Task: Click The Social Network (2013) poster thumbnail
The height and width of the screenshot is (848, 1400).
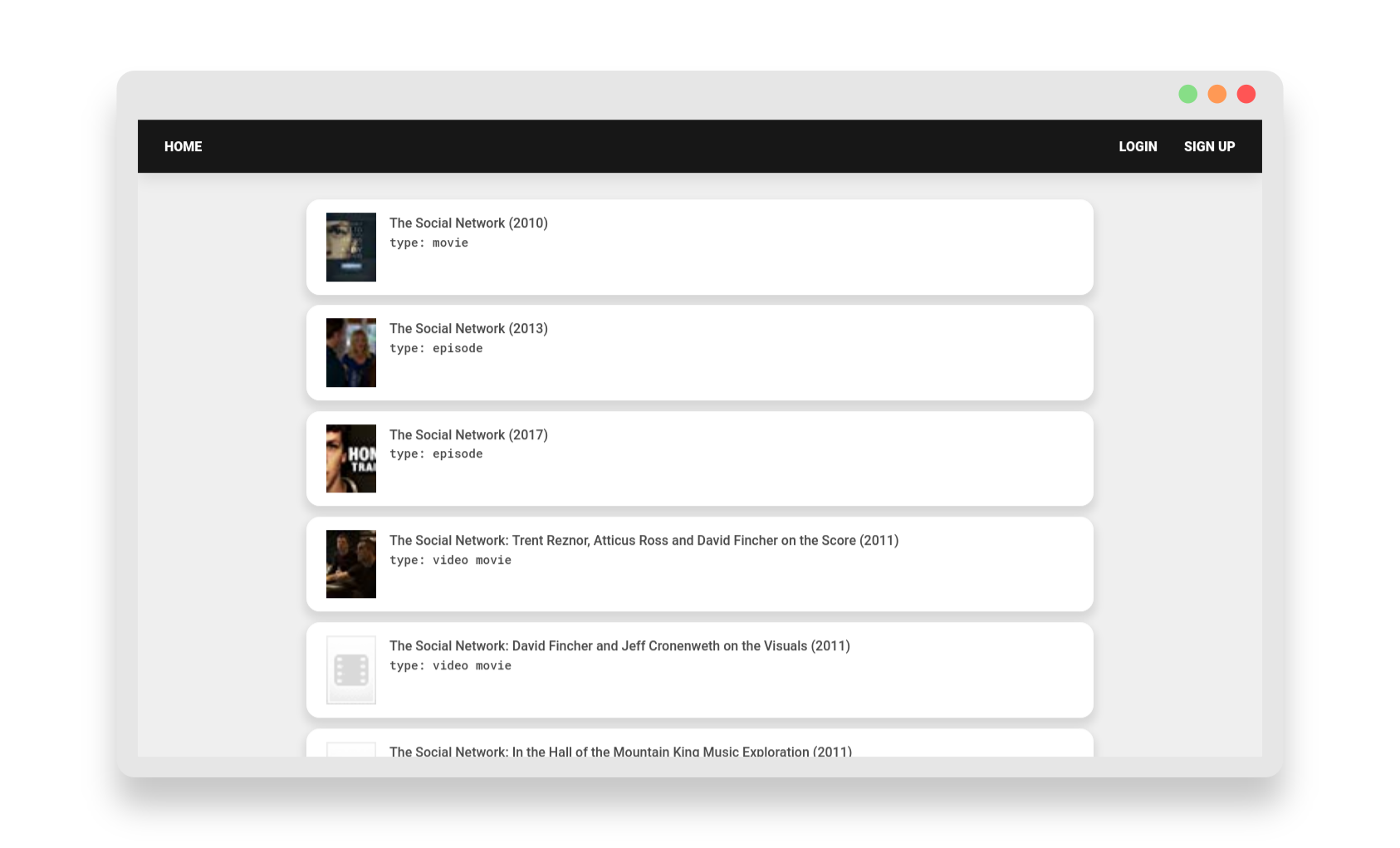Action: (x=351, y=352)
